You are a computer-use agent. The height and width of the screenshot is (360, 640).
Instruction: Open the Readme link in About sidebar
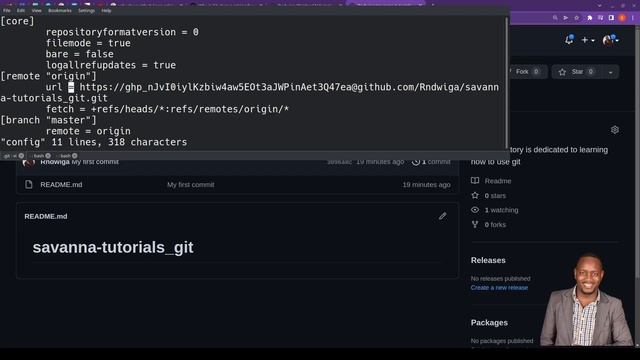tap(498, 181)
